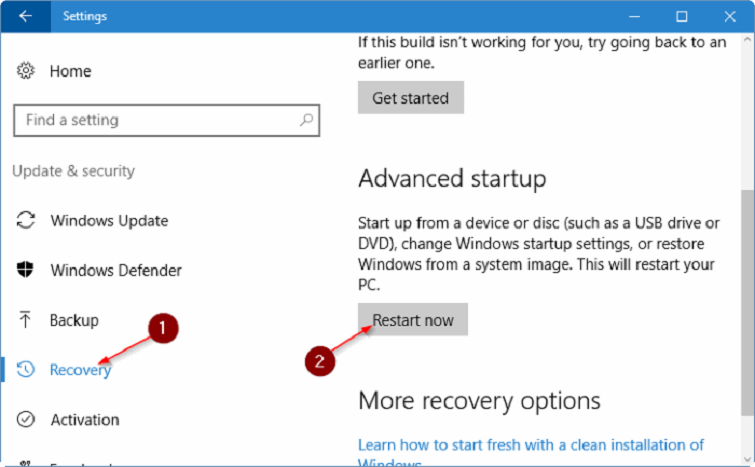755x467 pixels.
Task: Open the Activation settings page
Action: 84,420
